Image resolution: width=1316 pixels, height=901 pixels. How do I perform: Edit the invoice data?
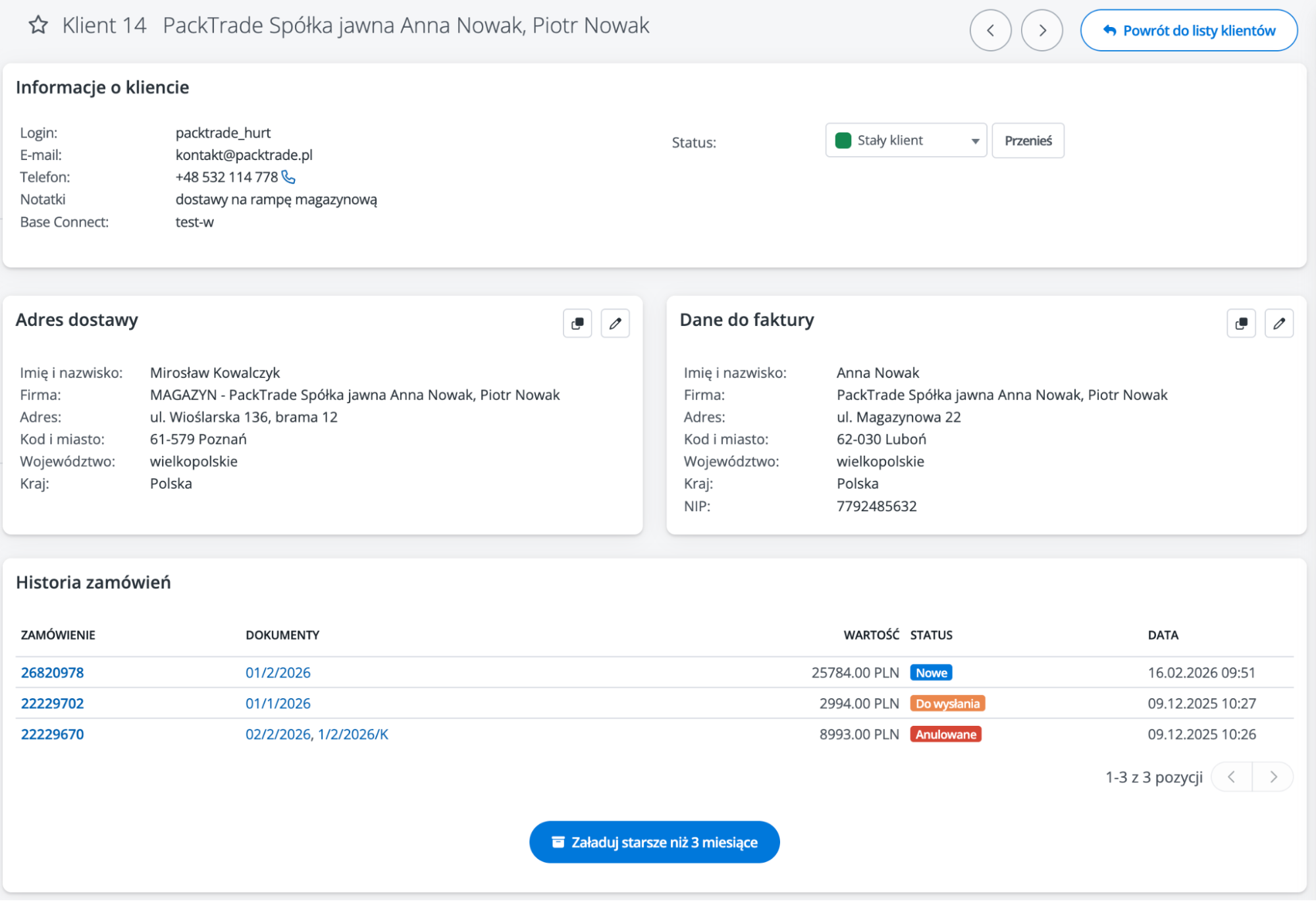point(1278,323)
